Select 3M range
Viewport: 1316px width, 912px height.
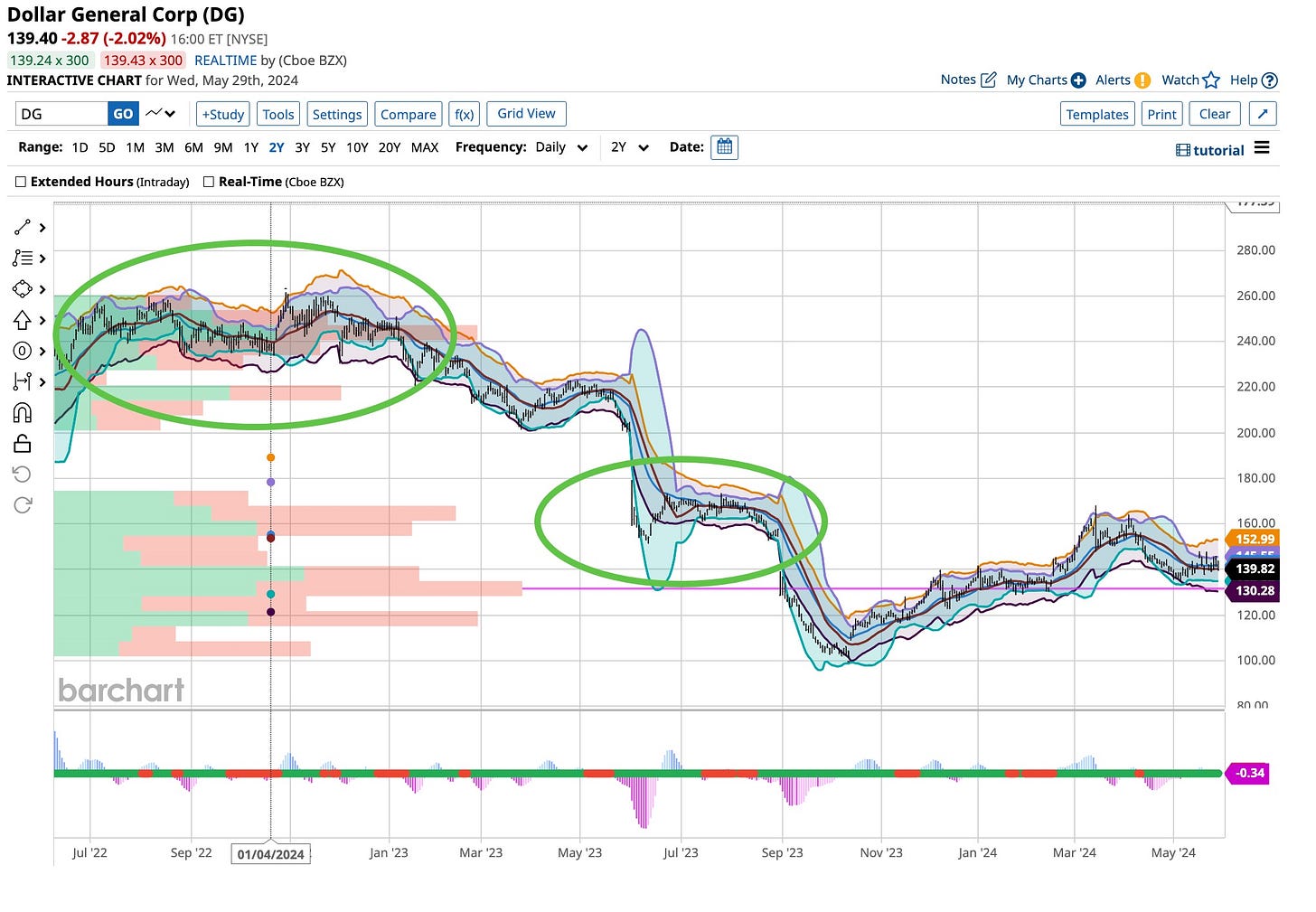[x=164, y=147]
